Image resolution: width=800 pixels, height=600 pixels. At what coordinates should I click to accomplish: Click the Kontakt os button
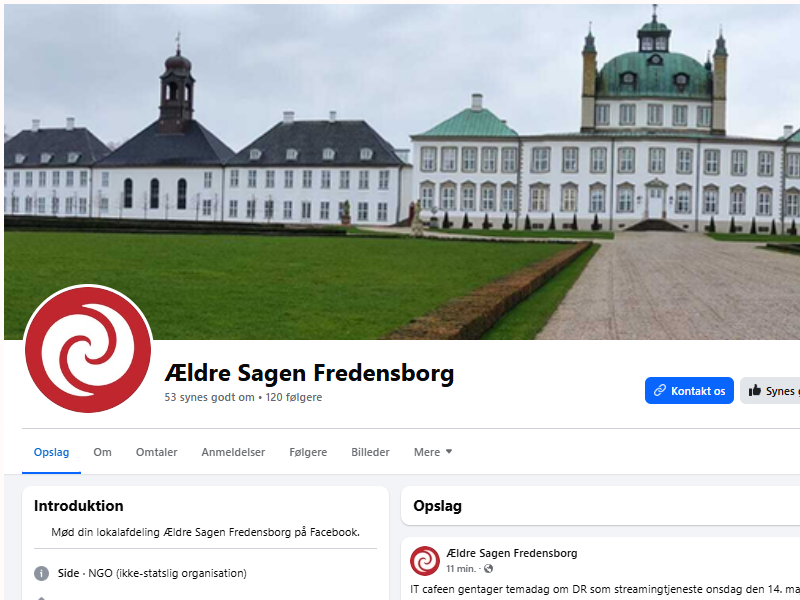(x=689, y=391)
